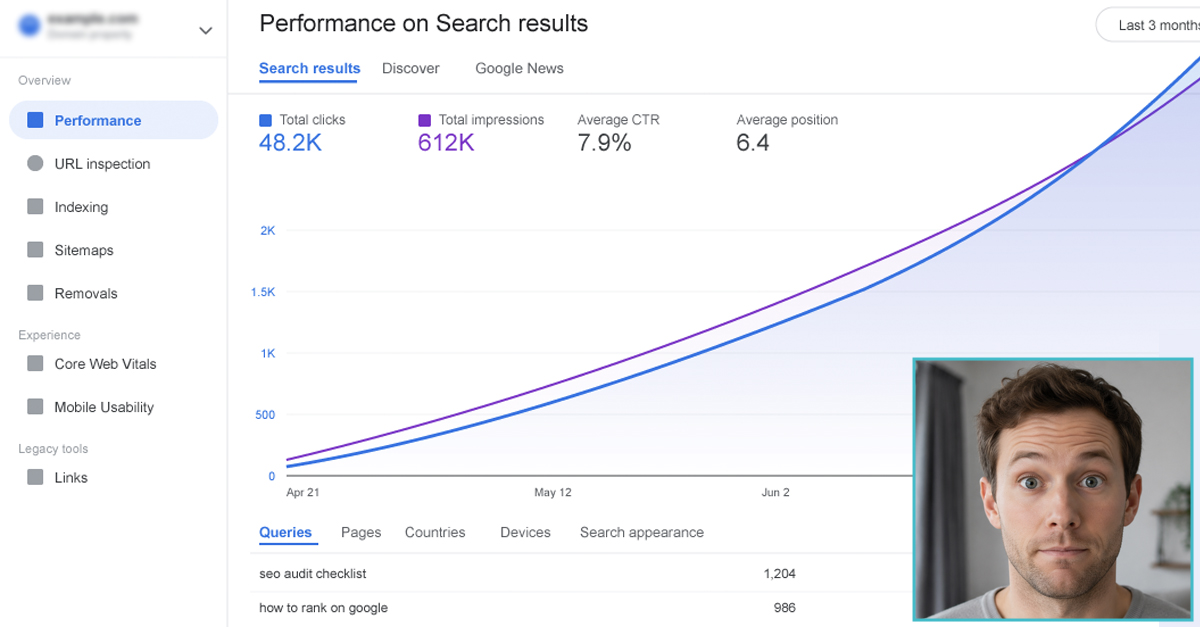Click the Core Web Vitals icon
This screenshot has width=1200, height=627.
(x=35, y=364)
